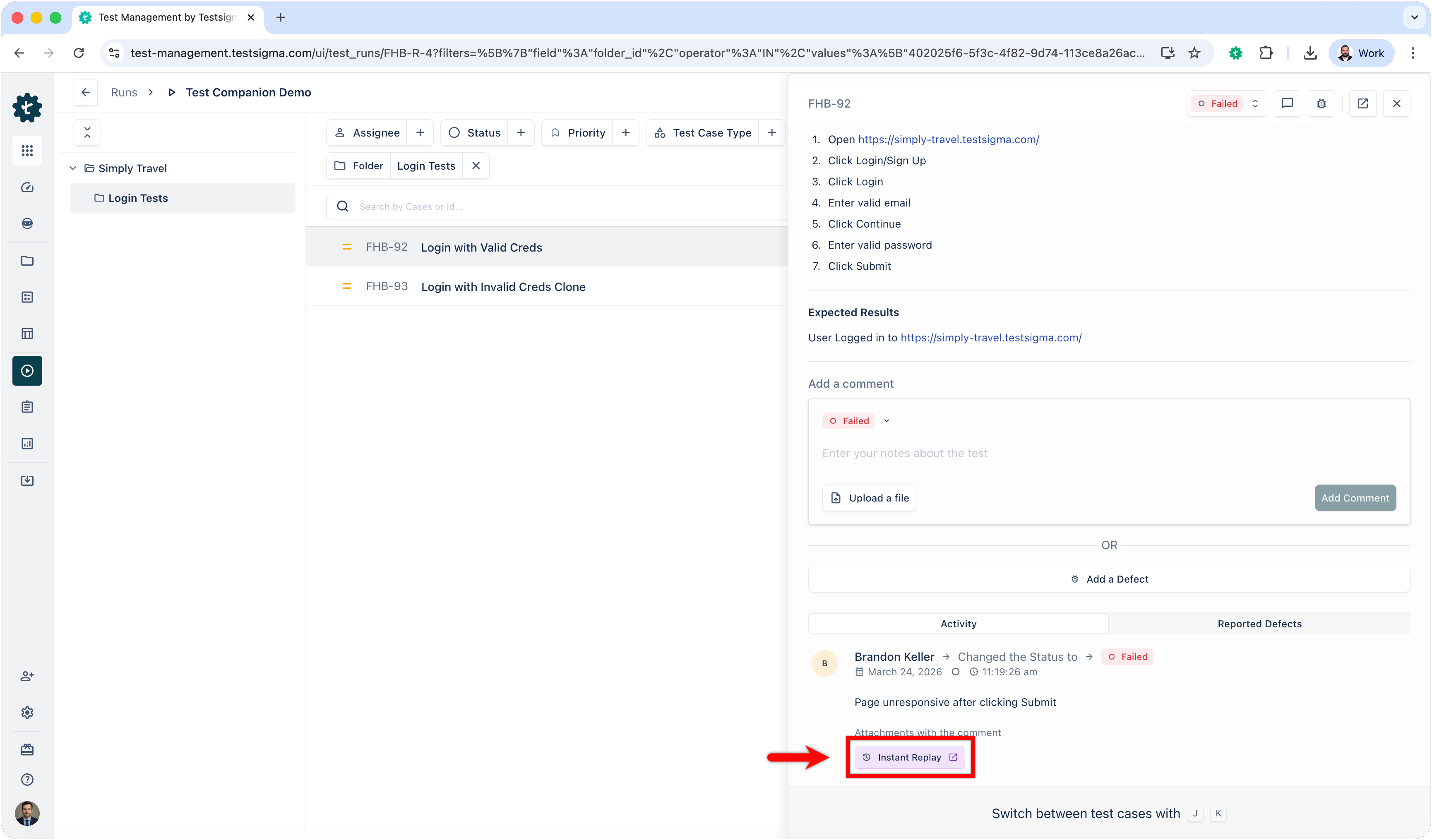
Task: Remove the Login Tests folder filter
Action: click(x=476, y=166)
